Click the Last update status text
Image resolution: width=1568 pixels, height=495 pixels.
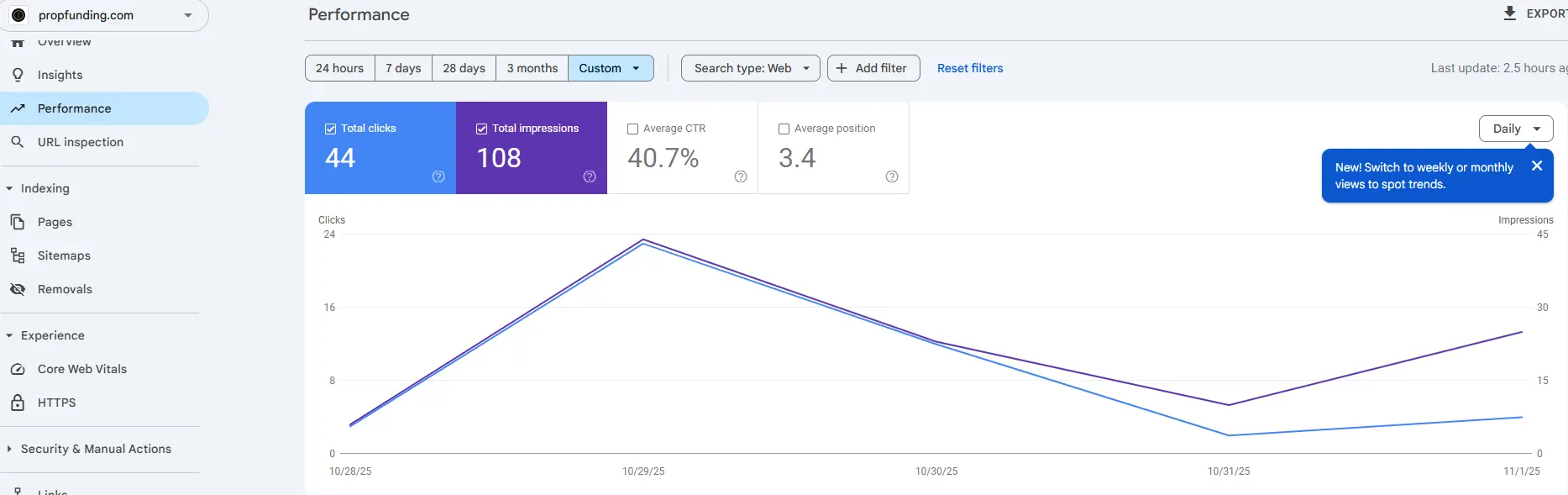point(1499,68)
